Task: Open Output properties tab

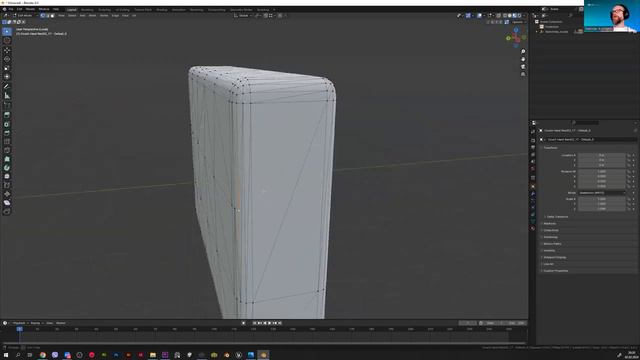Action: click(x=533, y=147)
